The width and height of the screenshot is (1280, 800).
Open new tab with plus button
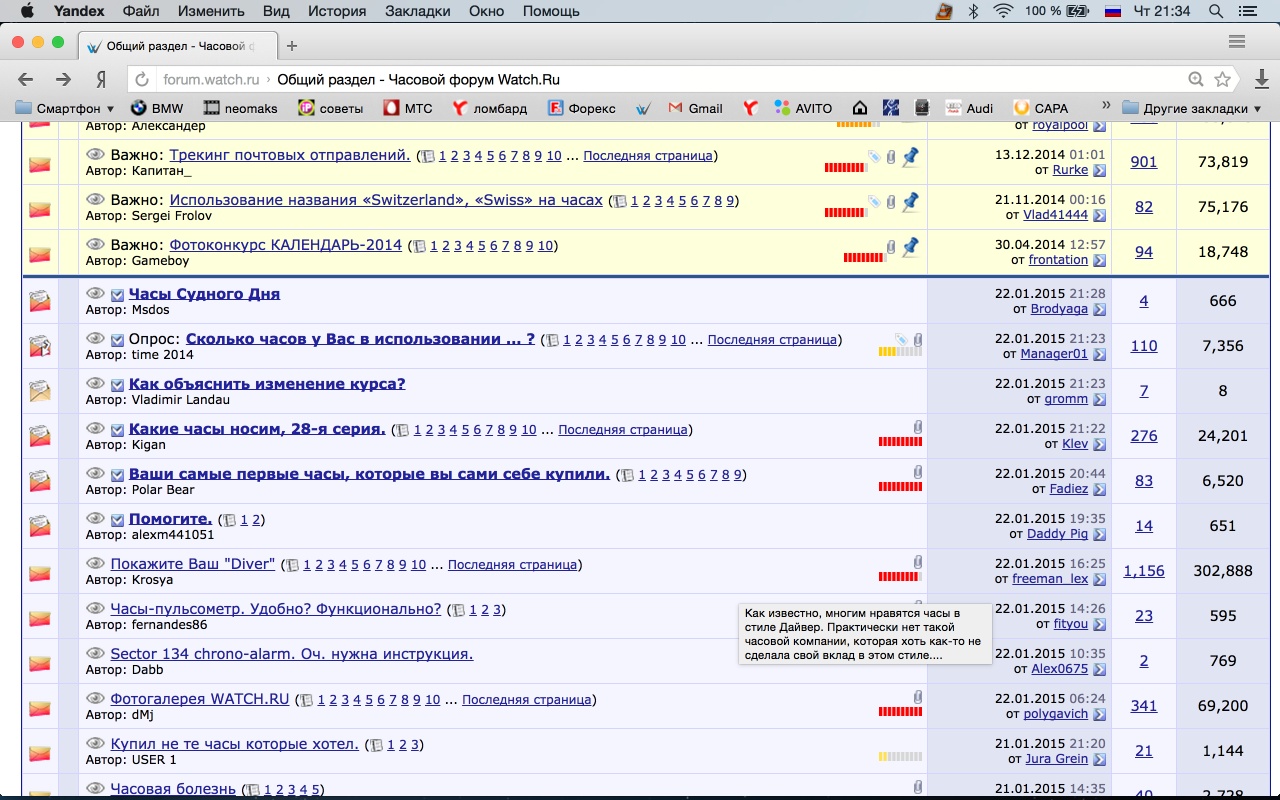pos(292,46)
